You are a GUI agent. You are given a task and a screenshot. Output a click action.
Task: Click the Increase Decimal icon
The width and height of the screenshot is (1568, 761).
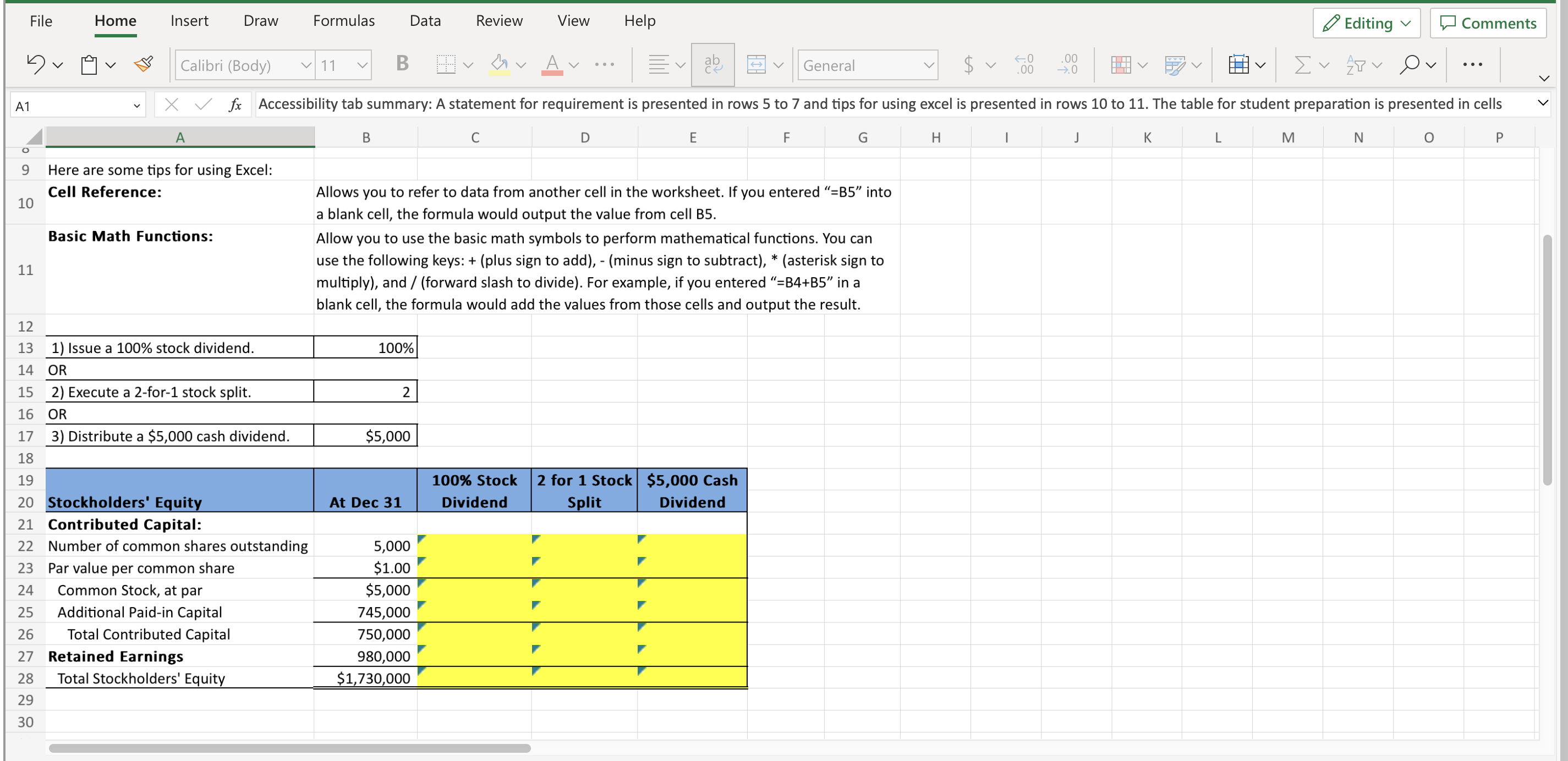[x=1024, y=64]
